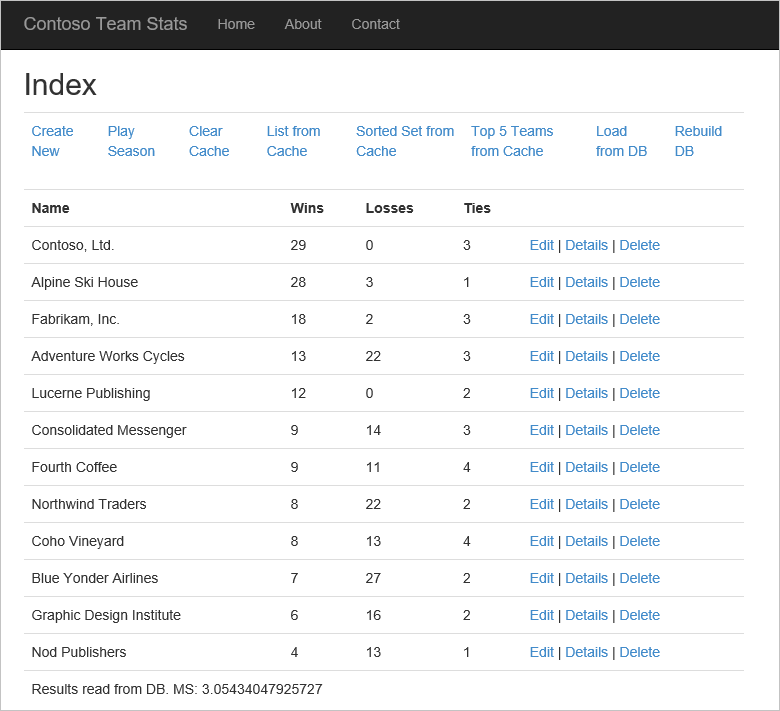
Task: Edit the Adventure Works Cycles row
Action: [541, 356]
